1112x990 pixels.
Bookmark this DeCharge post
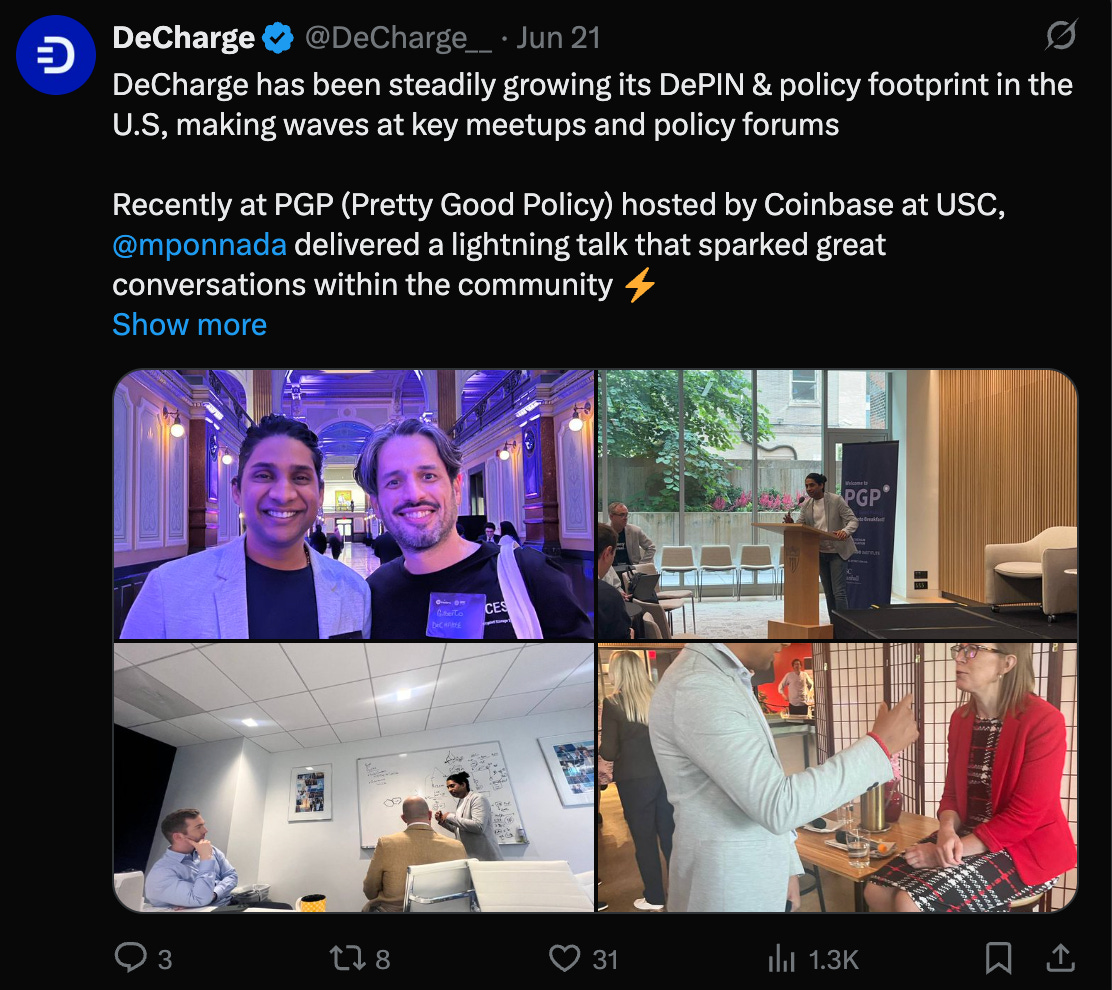tap(999, 958)
